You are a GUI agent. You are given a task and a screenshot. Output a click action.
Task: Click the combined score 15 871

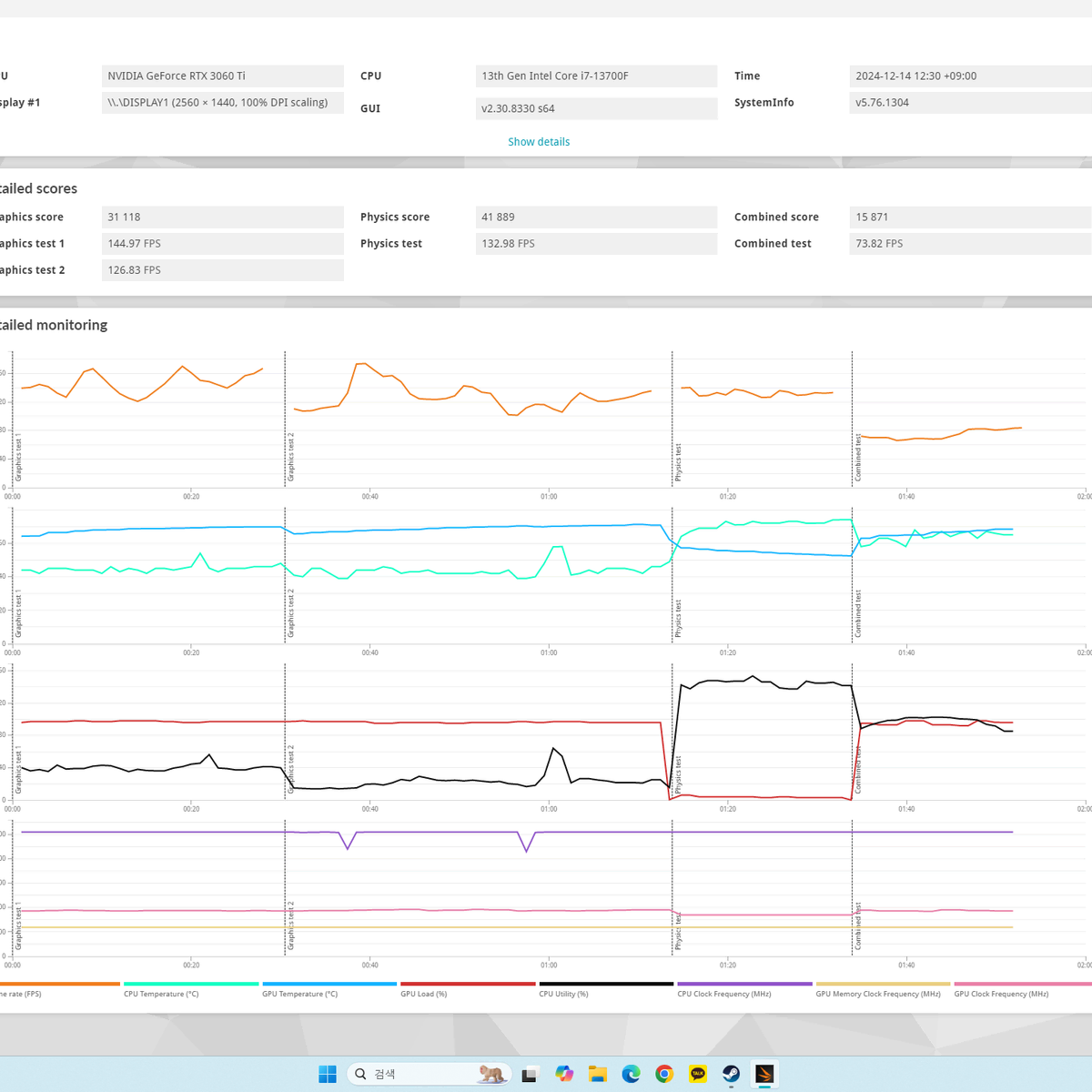point(970,217)
